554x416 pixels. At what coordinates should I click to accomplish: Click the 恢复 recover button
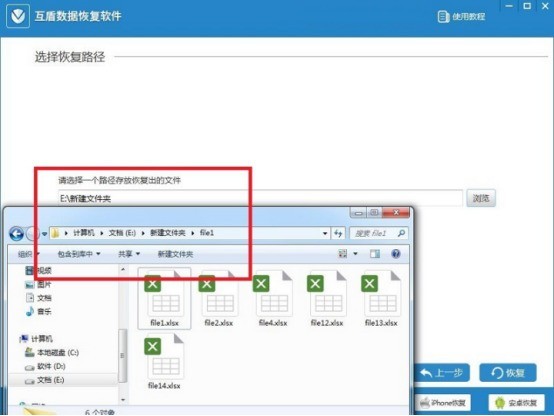point(508,373)
